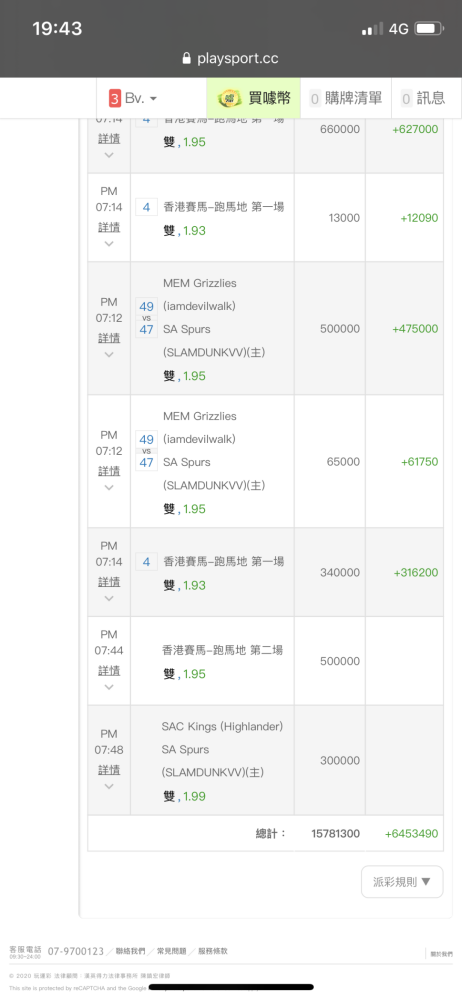Open the 服務條款 footer link
Screen dimensions: 462x1000
[x=212, y=951]
